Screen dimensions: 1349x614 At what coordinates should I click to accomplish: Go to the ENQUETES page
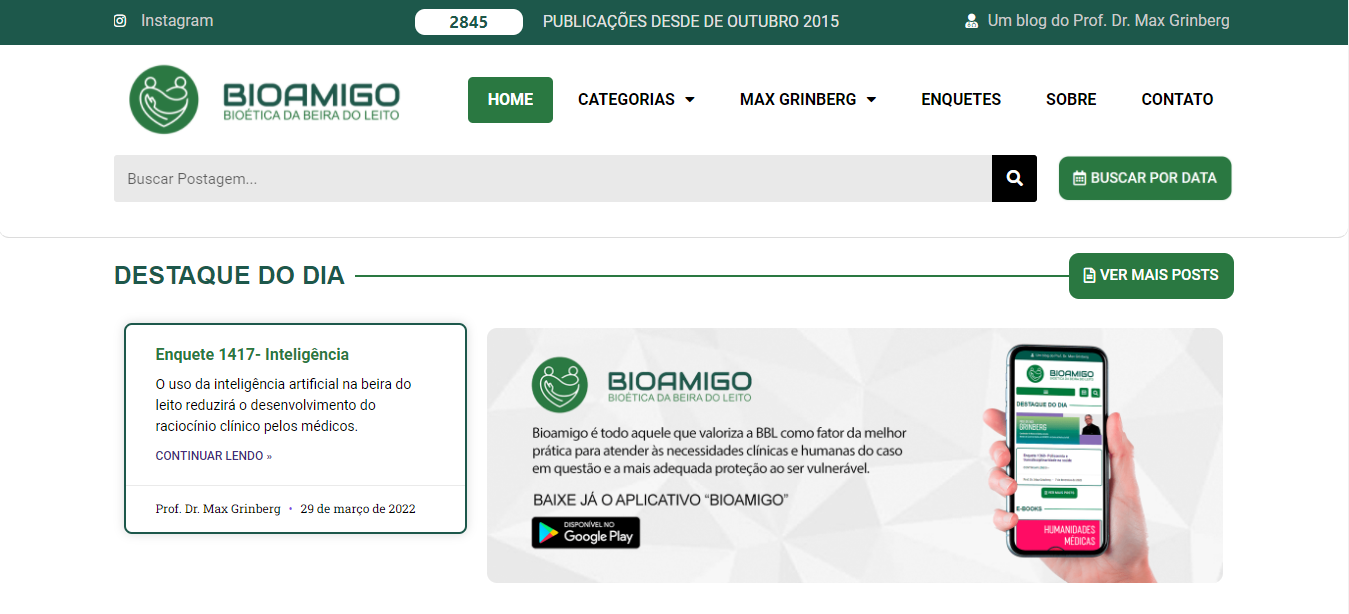[961, 100]
